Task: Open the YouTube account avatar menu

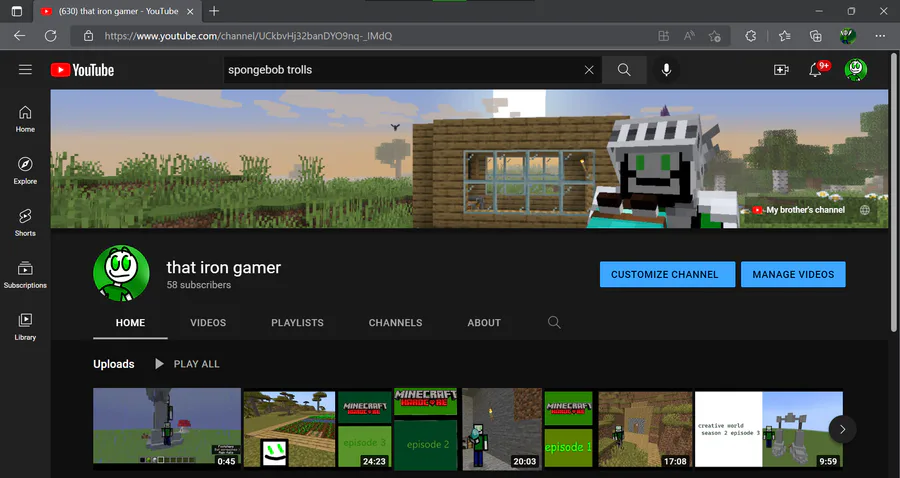Action: pos(855,70)
